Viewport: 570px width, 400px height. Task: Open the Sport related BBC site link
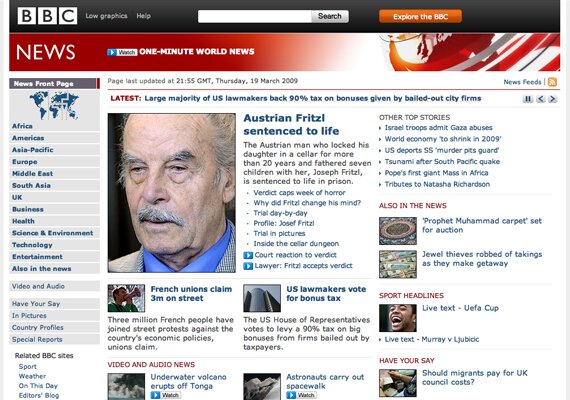pos(28,367)
